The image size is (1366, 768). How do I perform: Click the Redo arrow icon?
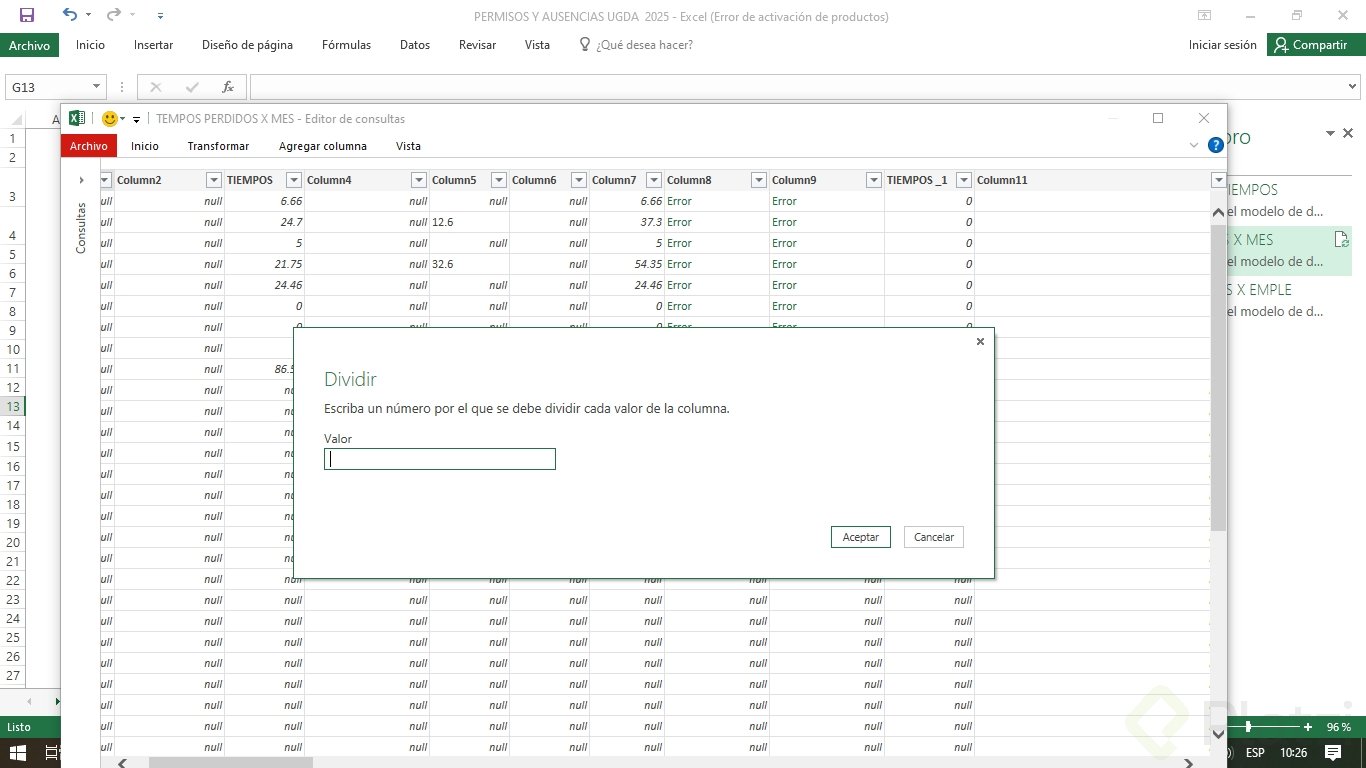(113, 15)
